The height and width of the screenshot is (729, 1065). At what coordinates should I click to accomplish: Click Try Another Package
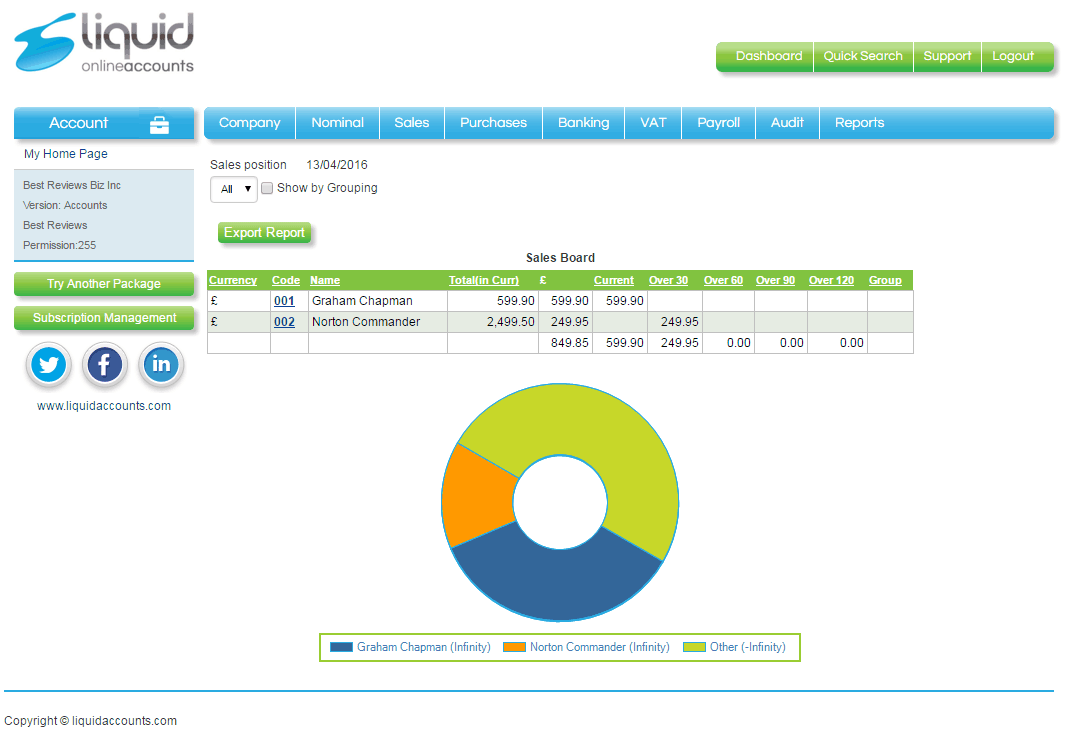click(104, 284)
